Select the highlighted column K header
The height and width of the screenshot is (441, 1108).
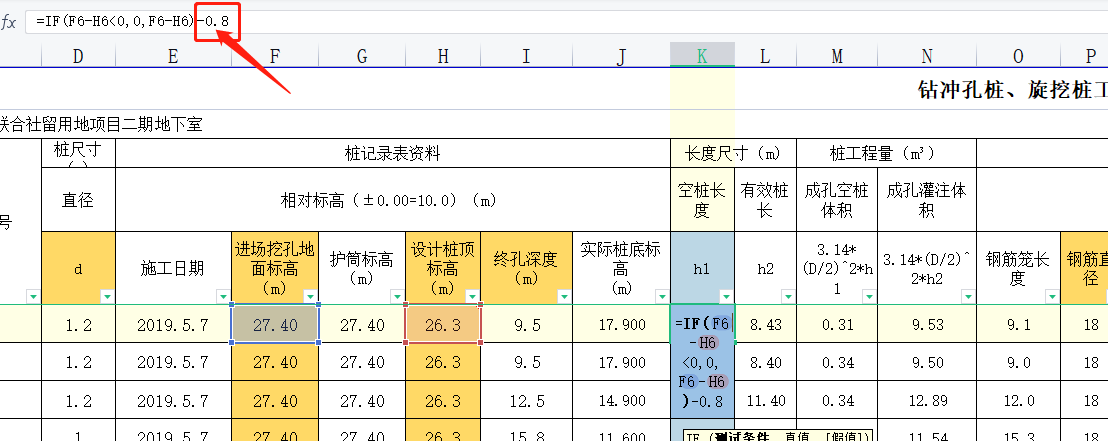click(x=702, y=56)
